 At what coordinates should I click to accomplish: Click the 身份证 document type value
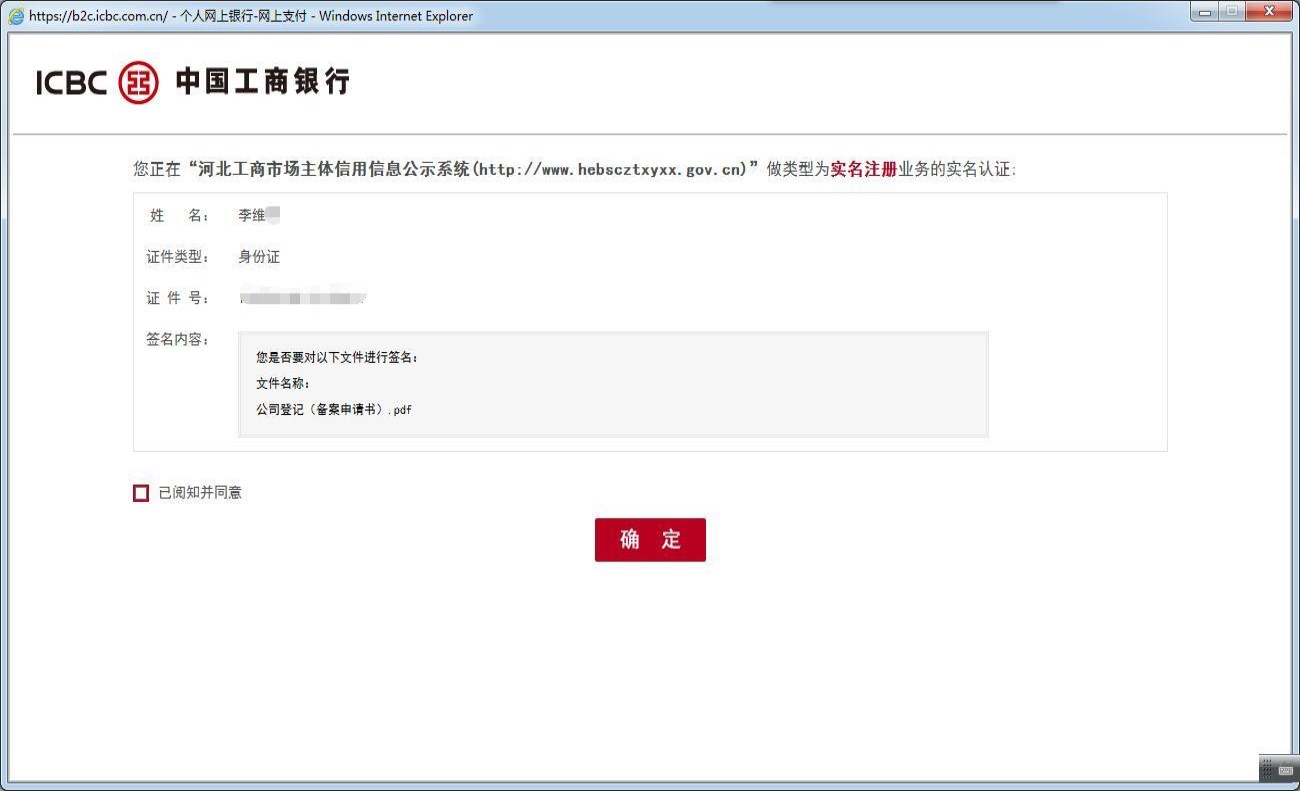[259, 257]
